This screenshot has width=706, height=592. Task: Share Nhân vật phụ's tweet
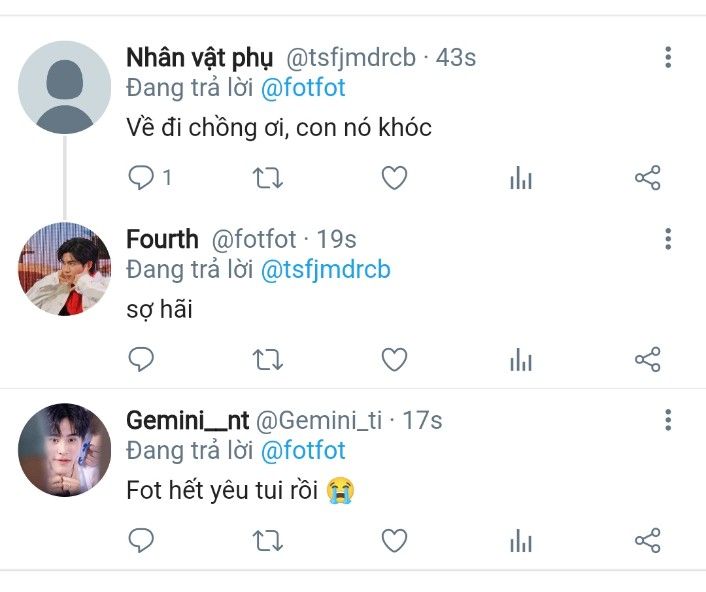[x=647, y=177]
